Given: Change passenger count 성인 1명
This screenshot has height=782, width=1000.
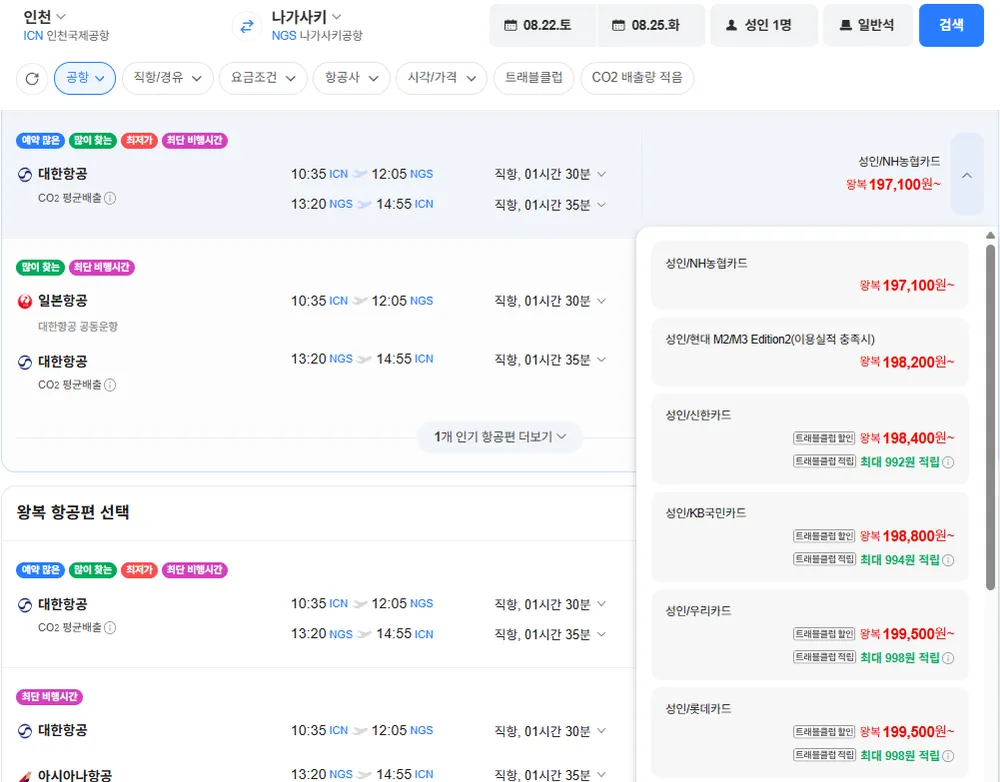Looking at the screenshot, I should coord(764,26).
